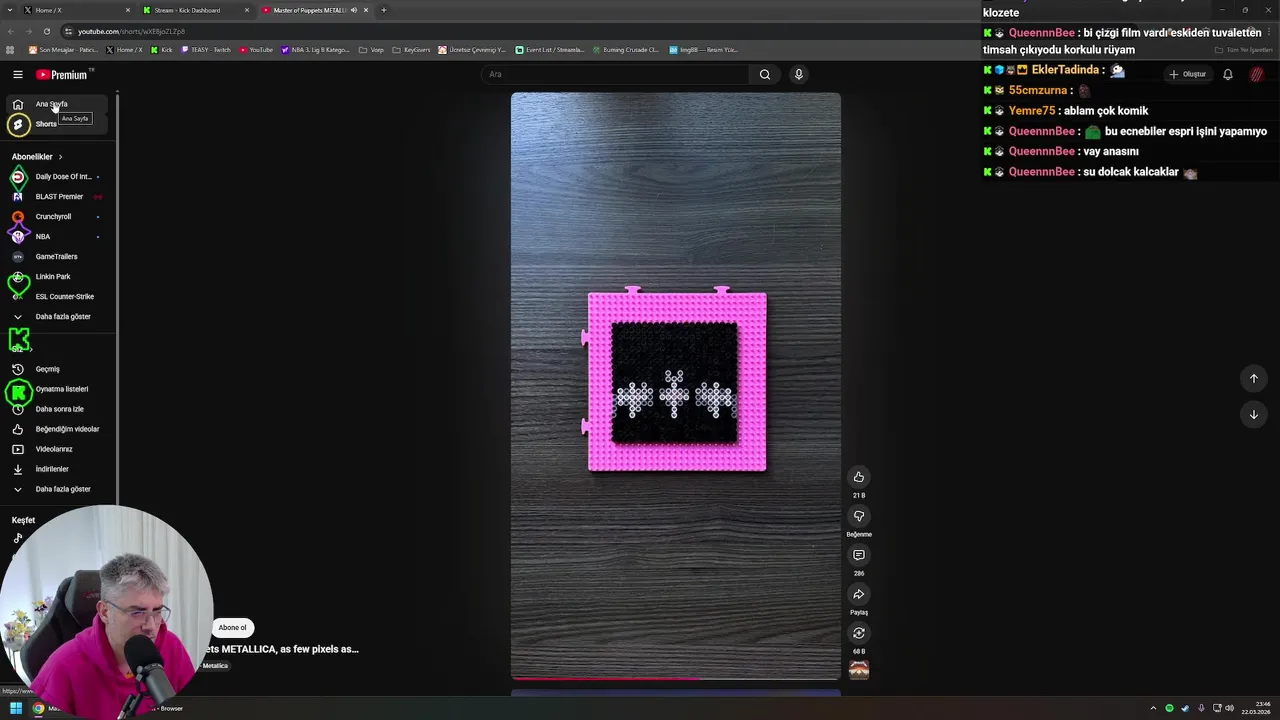This screenshot has width=1280, height=720.
Task: Open Steam tray icon
Action: (x=1185, y=708)
